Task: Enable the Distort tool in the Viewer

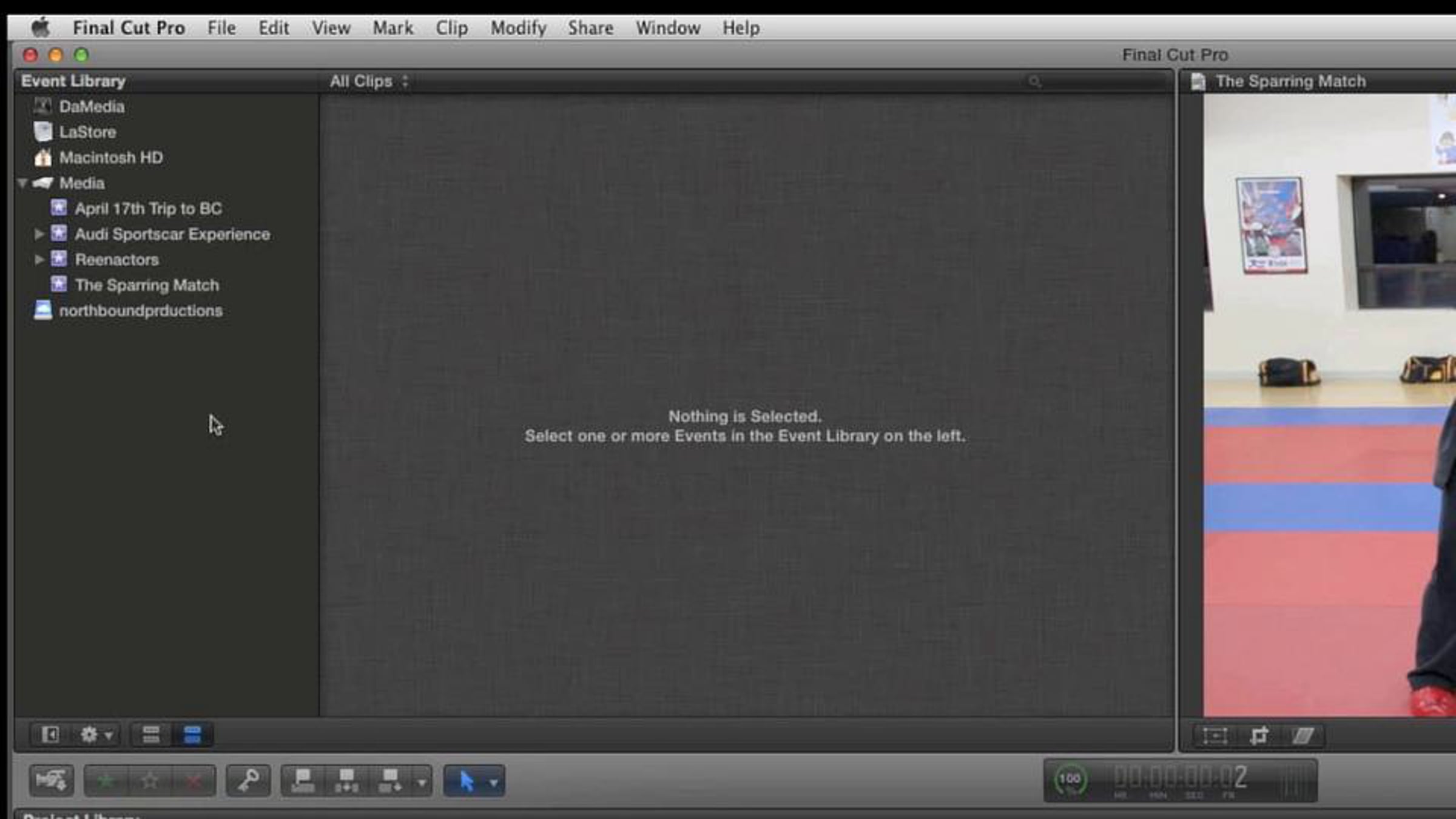Action: pyautogui.click(x=1303, y=736)
